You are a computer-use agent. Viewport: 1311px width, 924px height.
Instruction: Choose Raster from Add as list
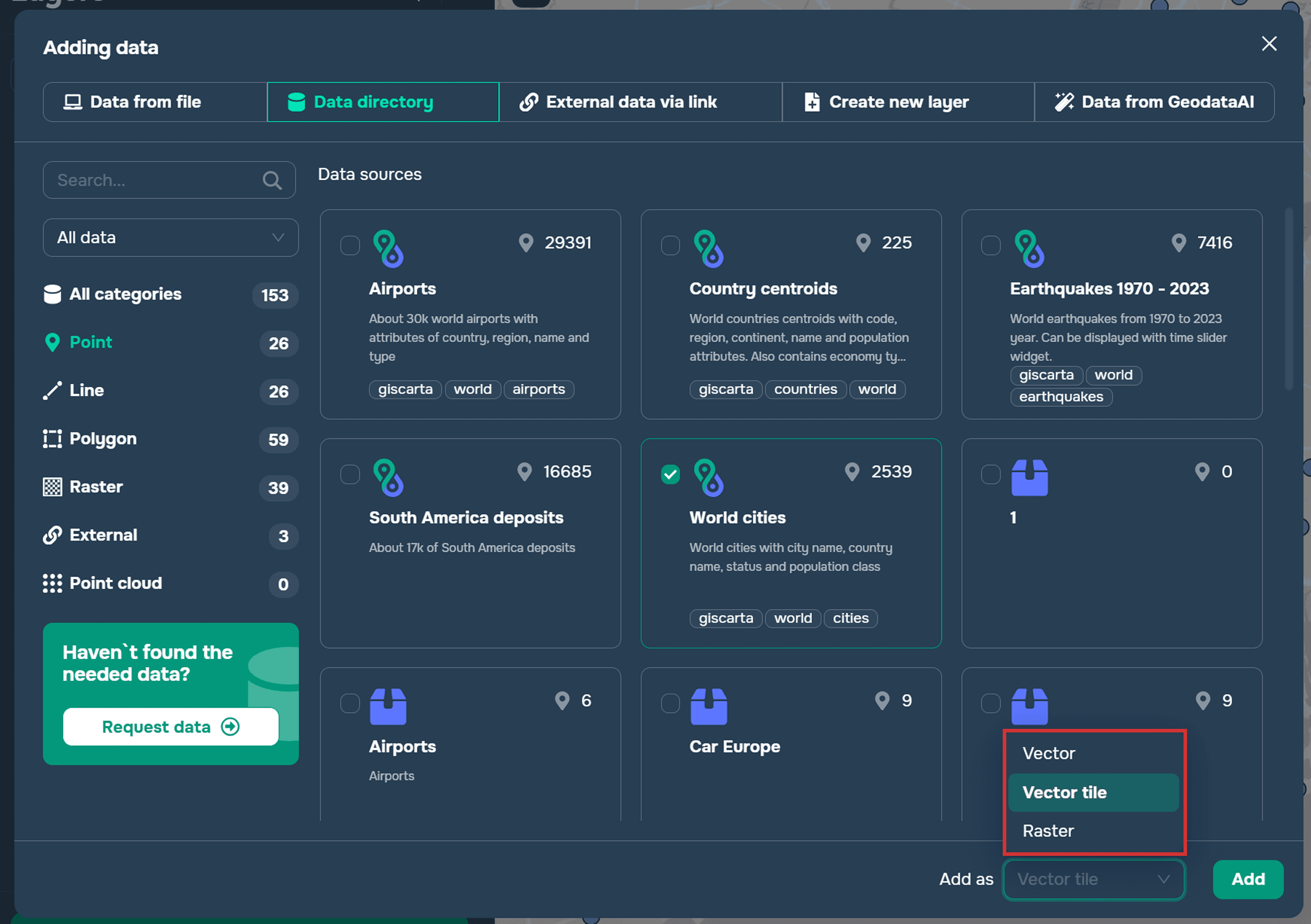tap(1093, 831)
